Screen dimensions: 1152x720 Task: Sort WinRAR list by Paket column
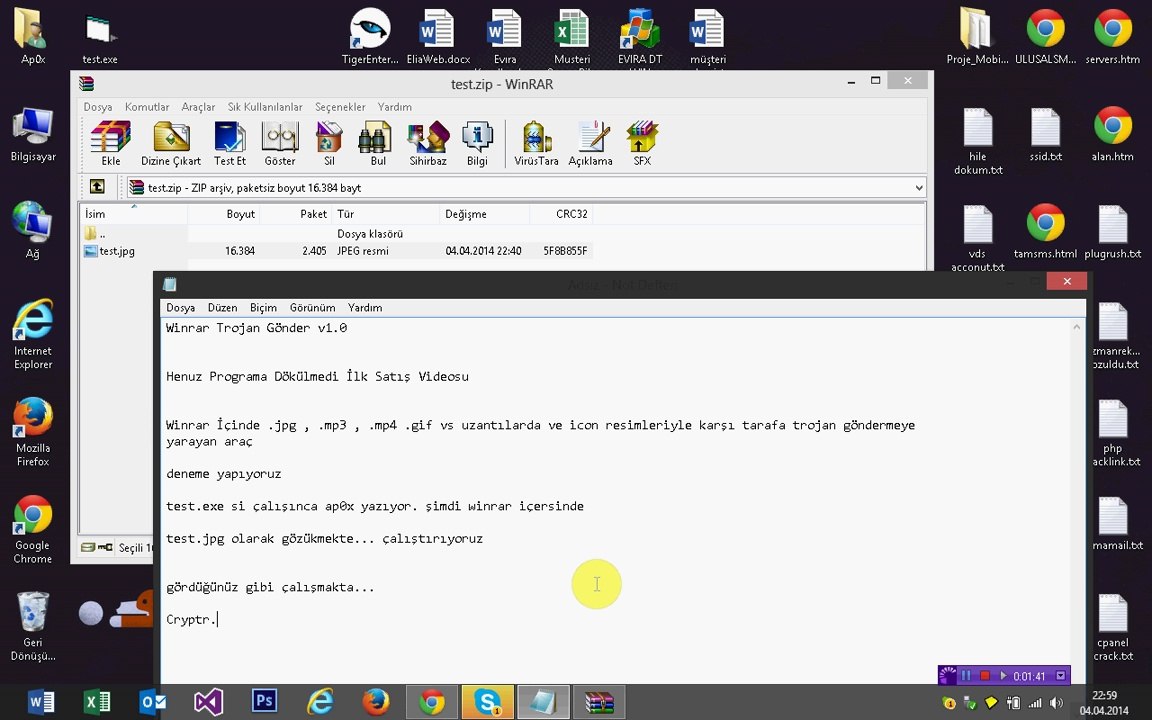point(295,214)
